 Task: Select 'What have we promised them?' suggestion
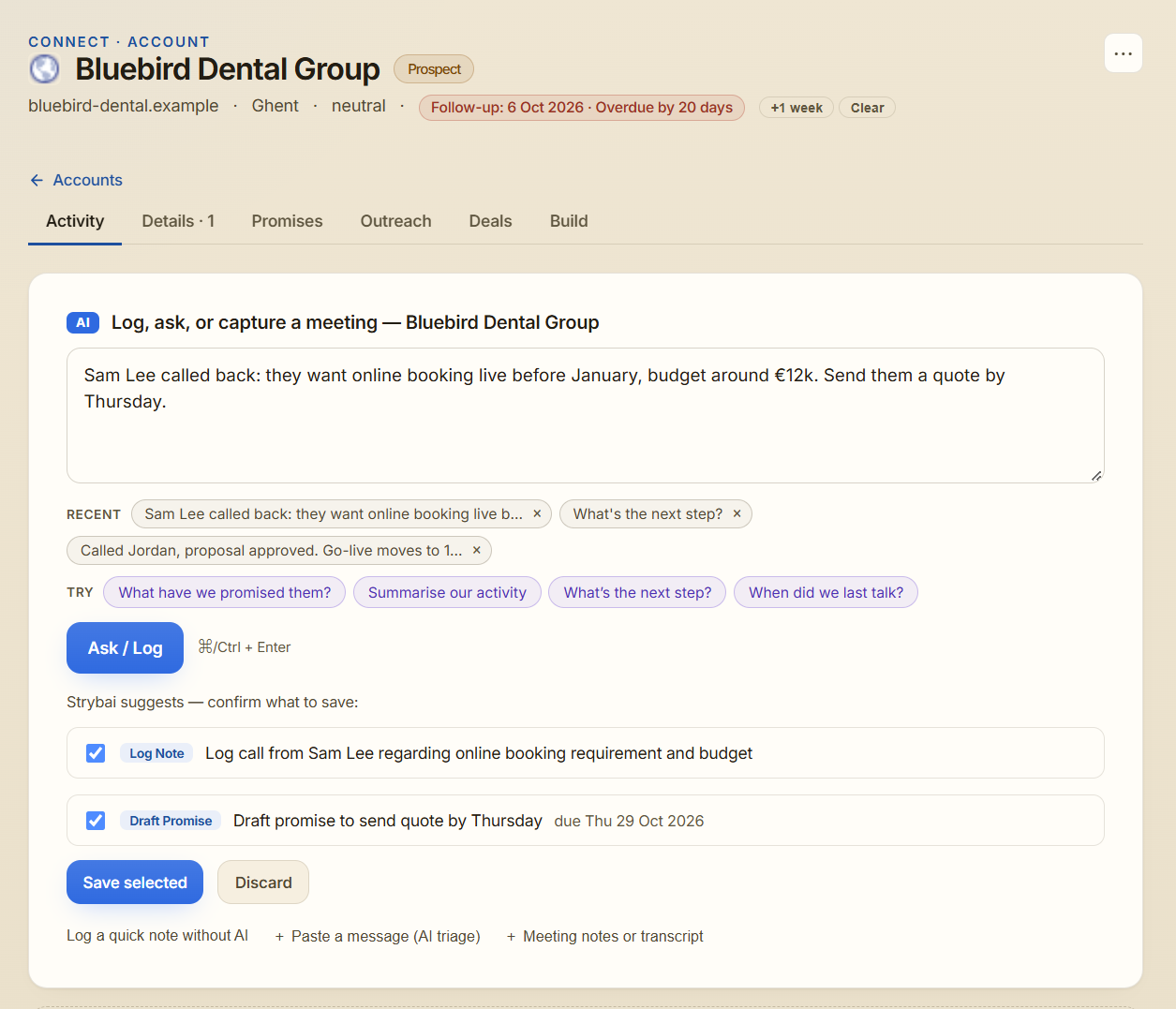coord(225,592)
